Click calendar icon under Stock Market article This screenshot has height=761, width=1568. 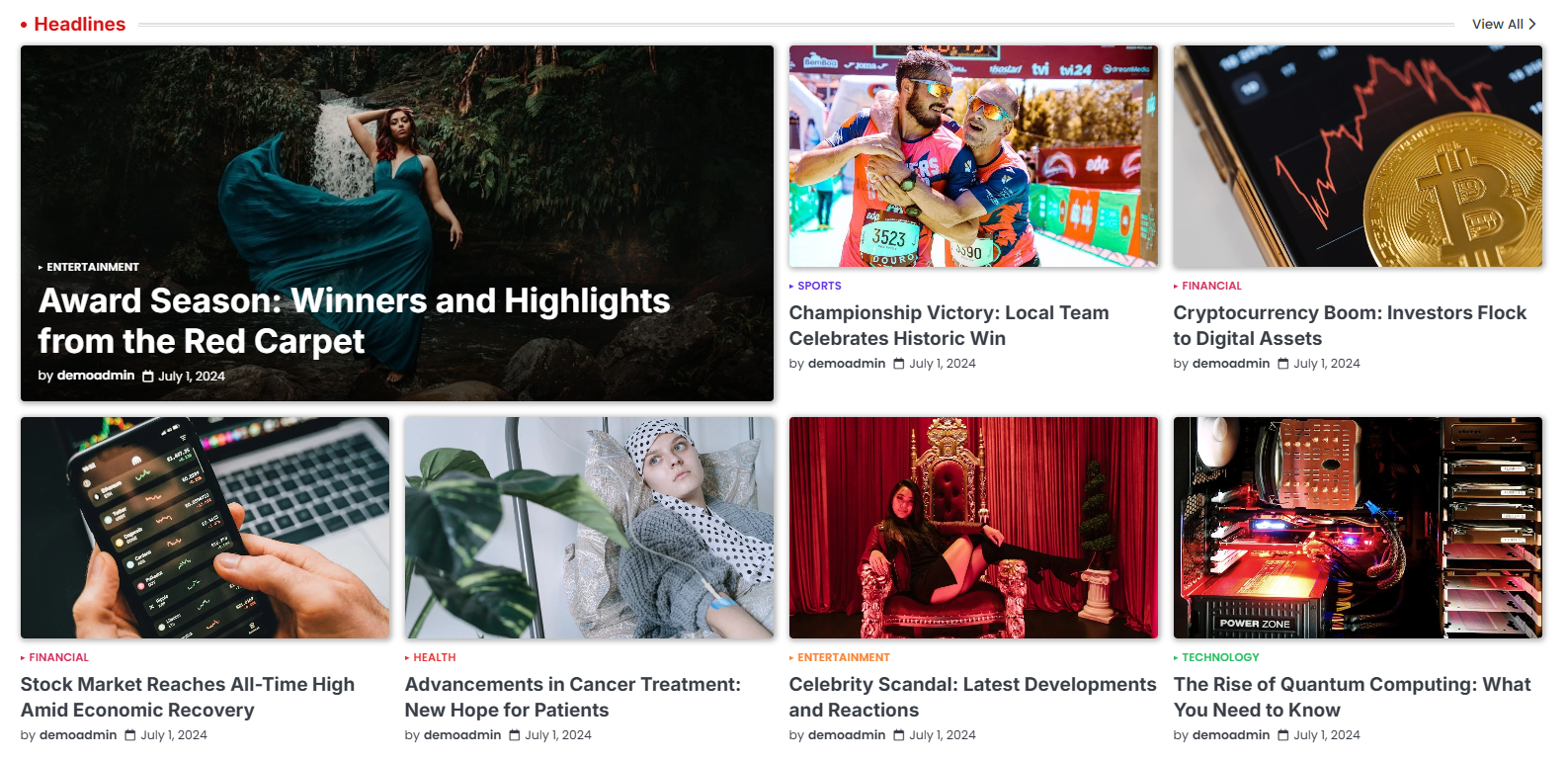pyautogui.click(x=130, y=735)
